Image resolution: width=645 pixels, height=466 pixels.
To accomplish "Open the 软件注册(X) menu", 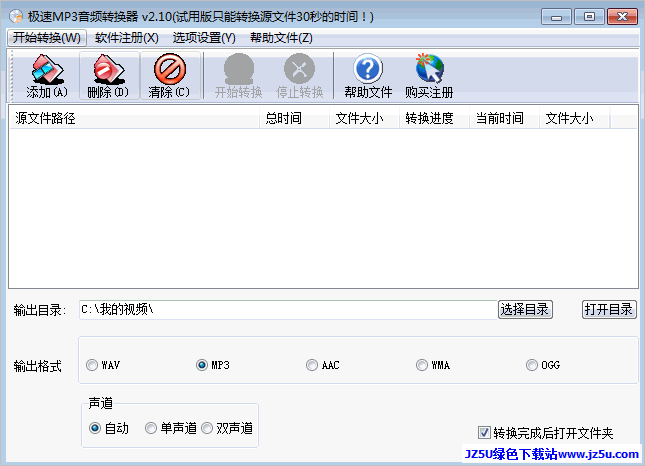I will tap(127, 38).
